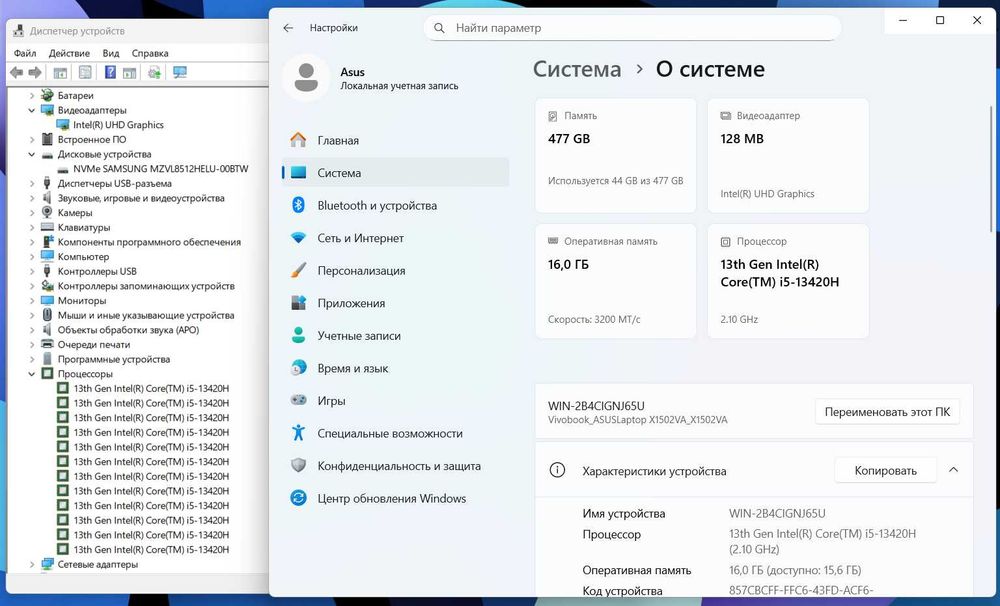Collapse the Дисковые устройства node arrow

(x=32, y=154)
